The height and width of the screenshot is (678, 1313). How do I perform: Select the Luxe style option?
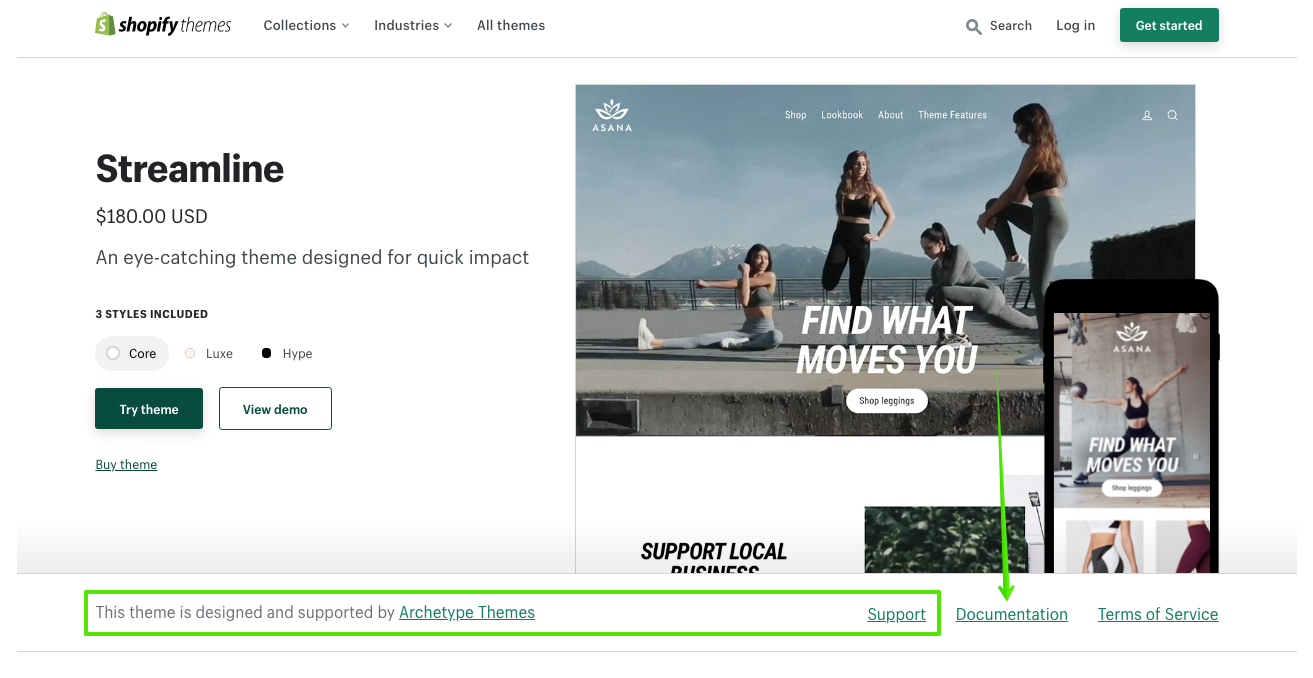[209, 353]
